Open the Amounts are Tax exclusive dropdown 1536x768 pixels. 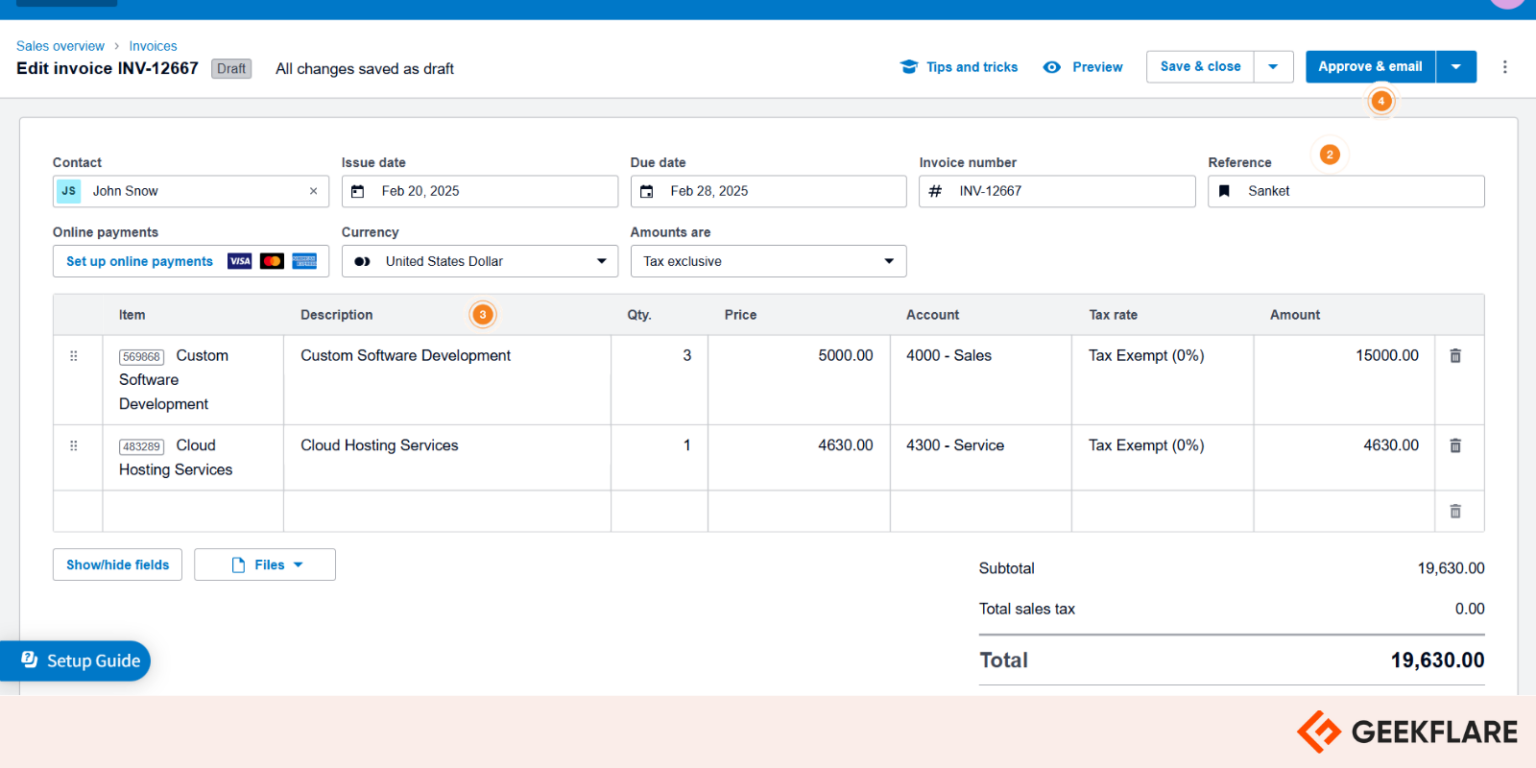(x=768, y=261)
